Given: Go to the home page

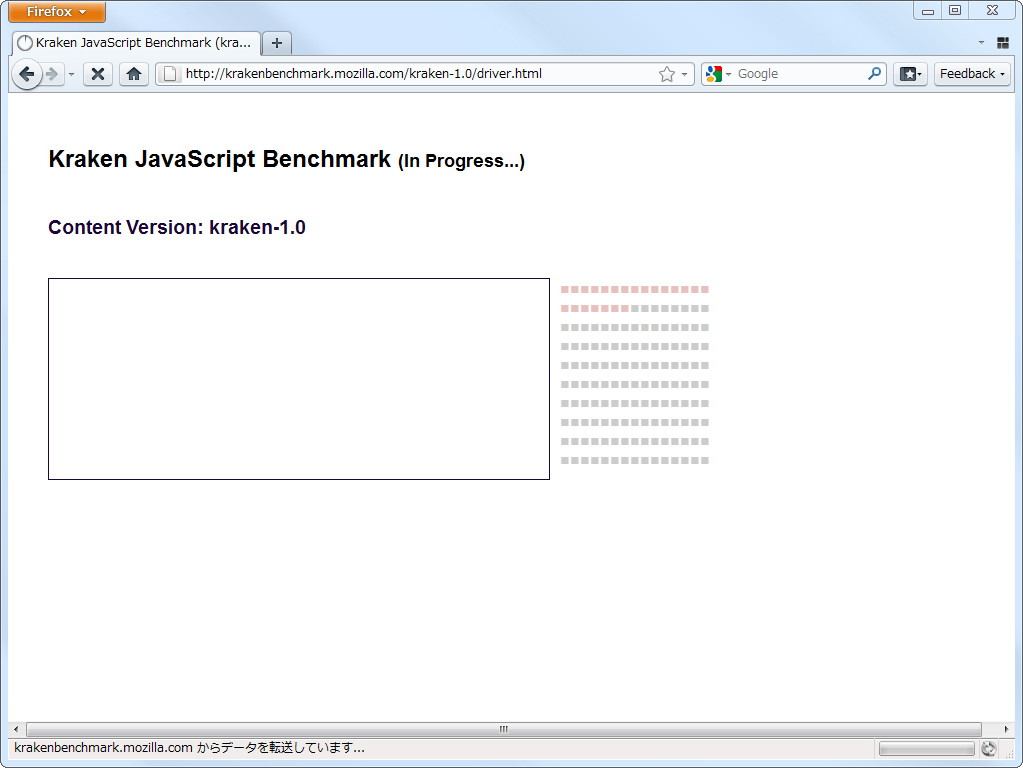Looking at the screenshot, I should tap(134, 74).
